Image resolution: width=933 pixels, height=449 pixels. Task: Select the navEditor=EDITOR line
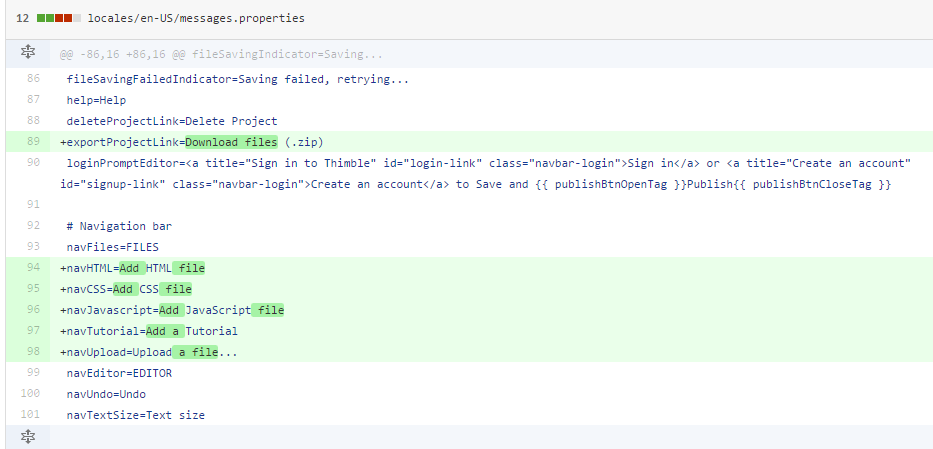119,373
